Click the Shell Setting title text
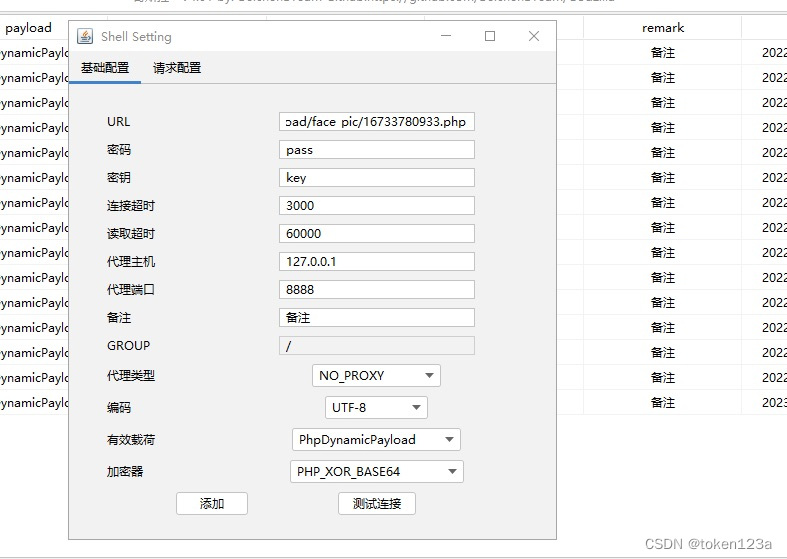 tap(136, 37)
